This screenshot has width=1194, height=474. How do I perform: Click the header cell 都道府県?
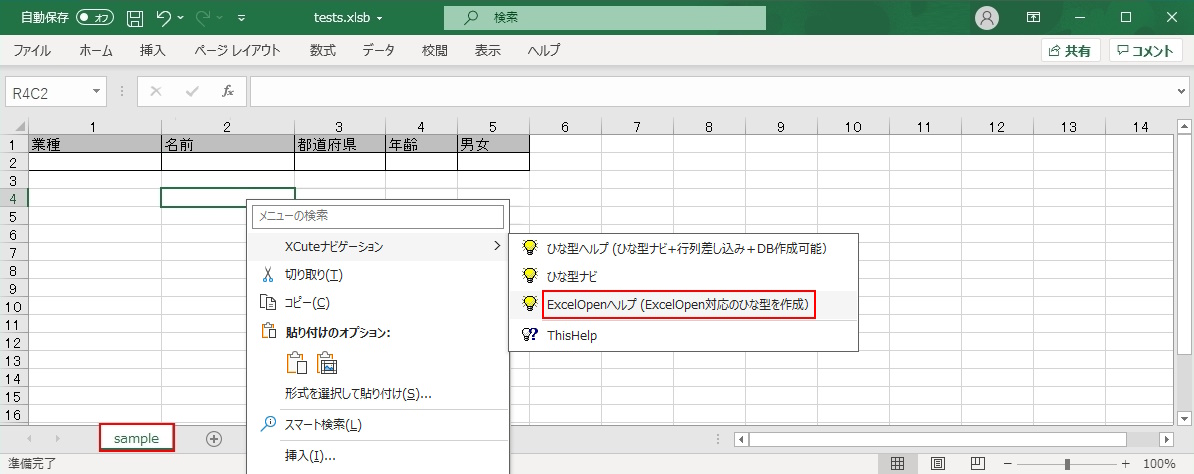340,144
